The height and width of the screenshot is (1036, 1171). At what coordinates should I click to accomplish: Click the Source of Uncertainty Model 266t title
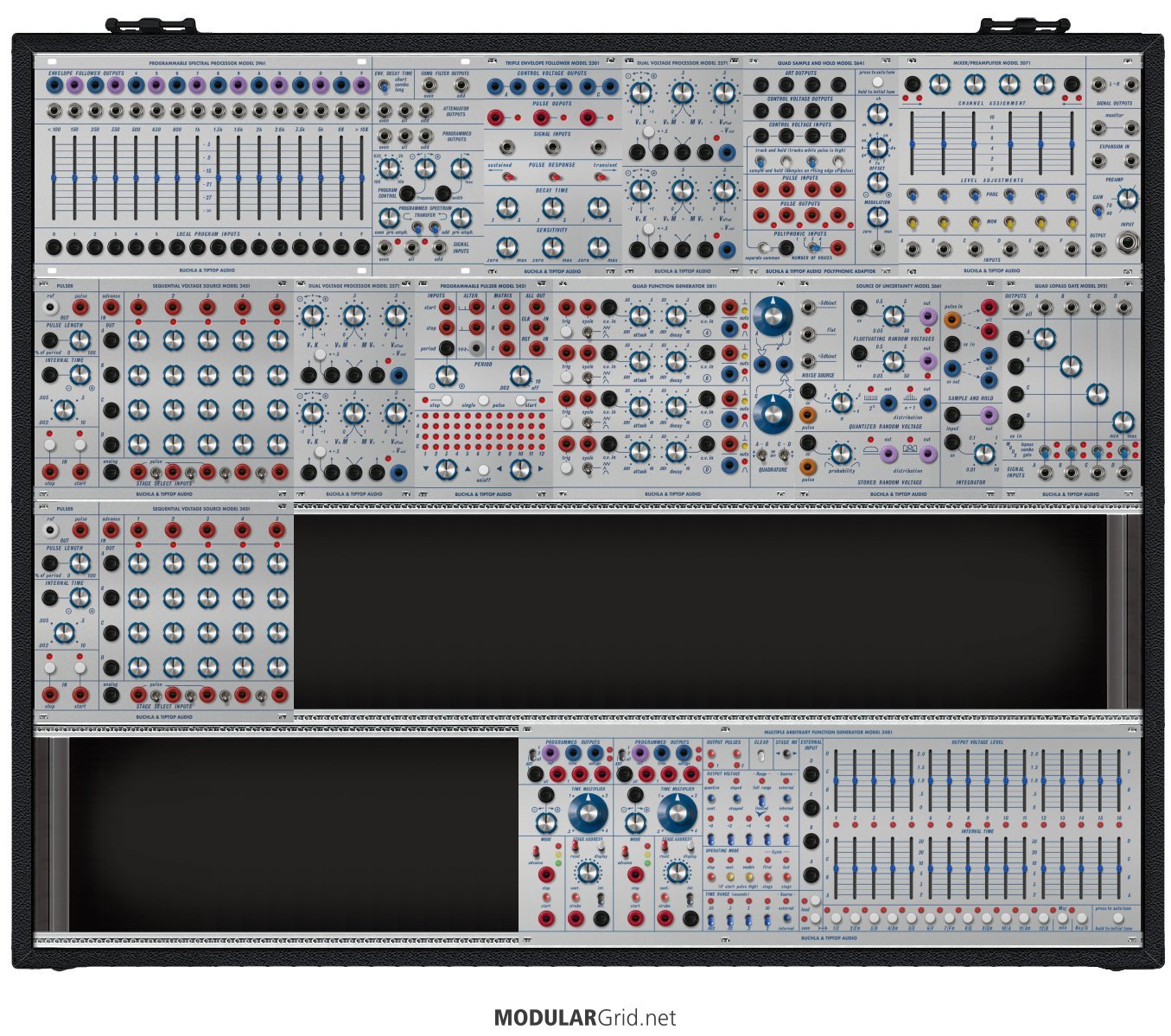coord(899,286)
